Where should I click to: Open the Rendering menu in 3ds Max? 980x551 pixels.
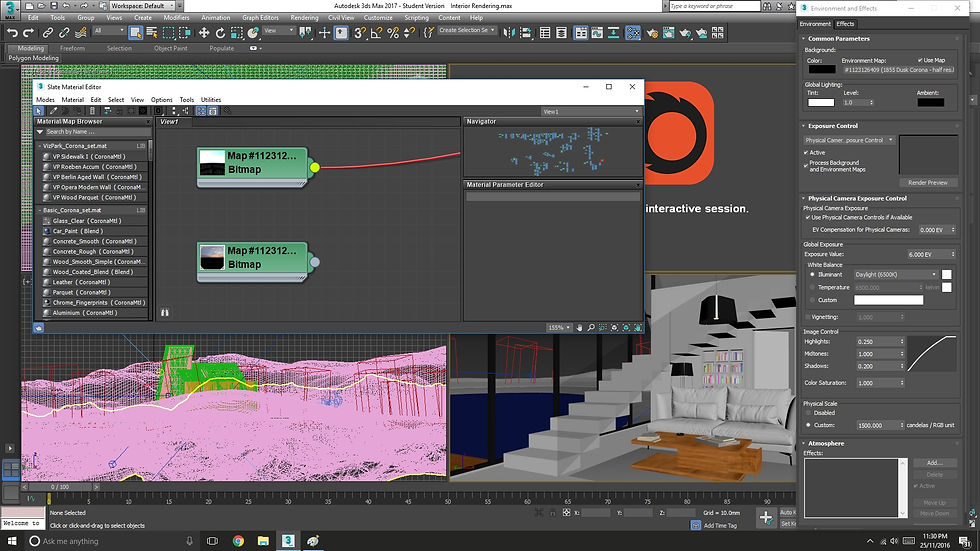(304, 17)
